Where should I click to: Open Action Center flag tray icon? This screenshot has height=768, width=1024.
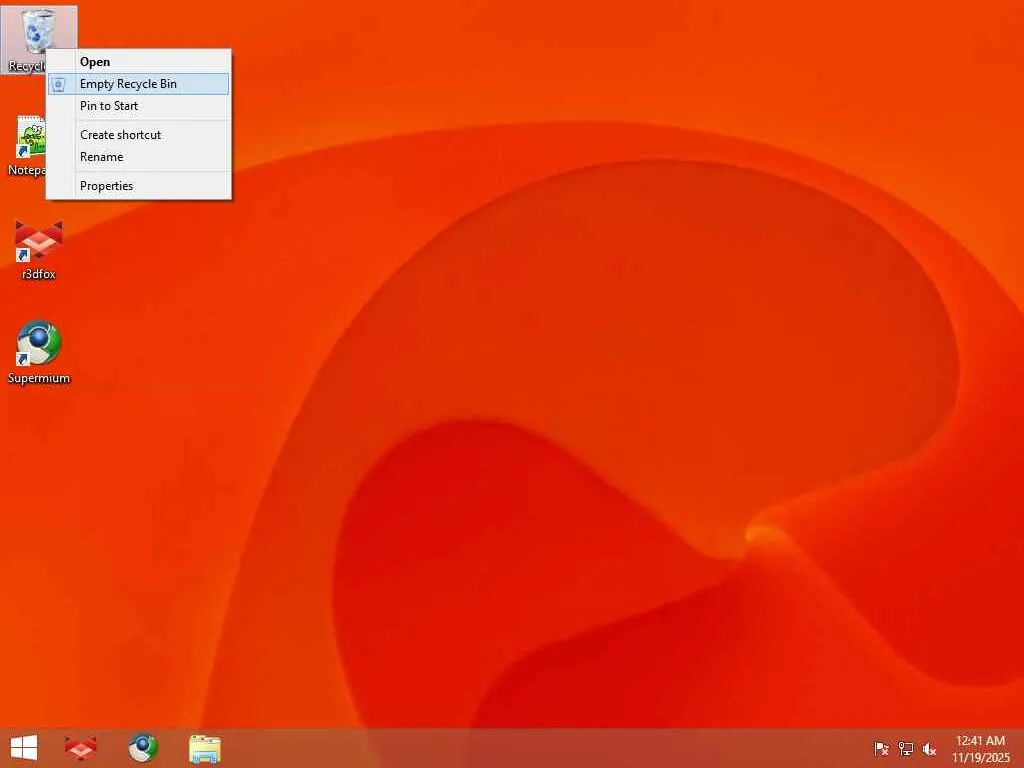(881, 748)
